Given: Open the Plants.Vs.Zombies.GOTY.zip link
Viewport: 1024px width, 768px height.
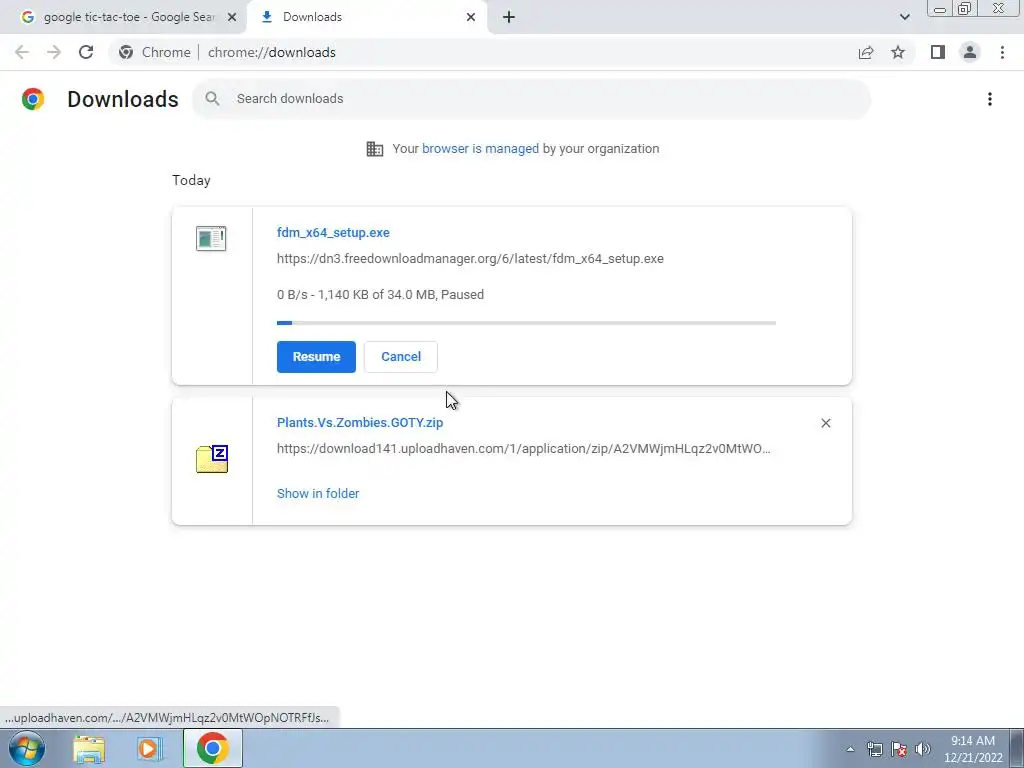Looking at the screenshot, I should (x=360, y=423).
